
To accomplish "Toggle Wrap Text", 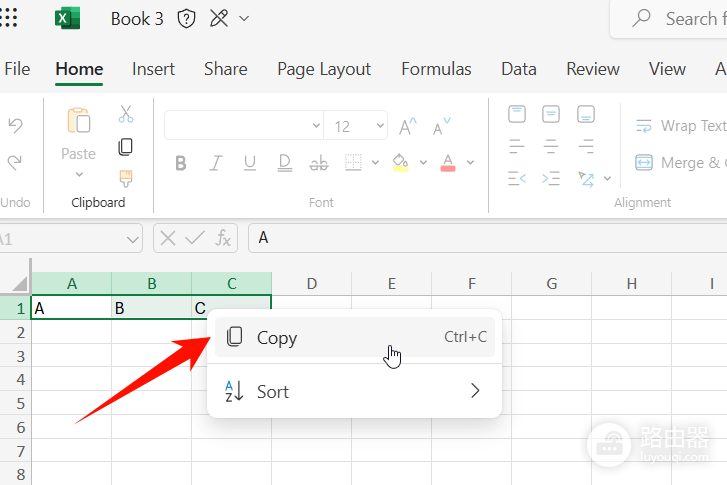I will pos(681,126).
